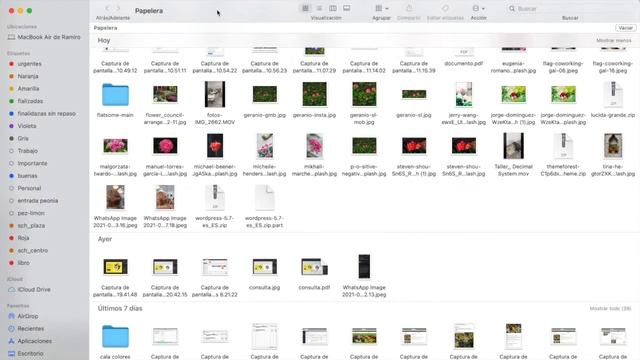This screenshot has height=360, width=640.
Task: Select wordpress-5.7-es_ES.zip archive
Action: point(215,198)
